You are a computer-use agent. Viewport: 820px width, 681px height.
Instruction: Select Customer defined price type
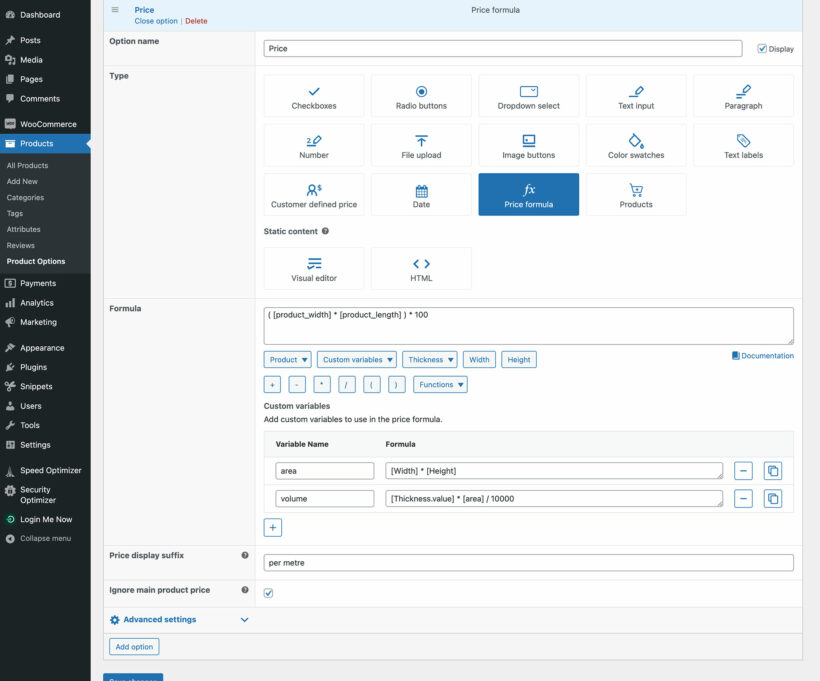coord(313,195)
